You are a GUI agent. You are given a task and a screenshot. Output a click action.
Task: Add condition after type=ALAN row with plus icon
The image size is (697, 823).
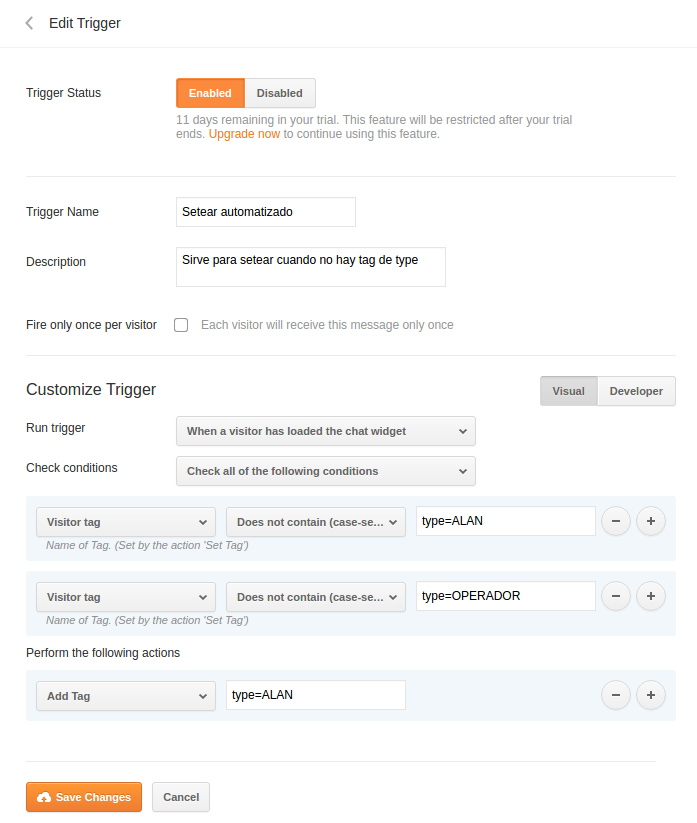(650, 521)
